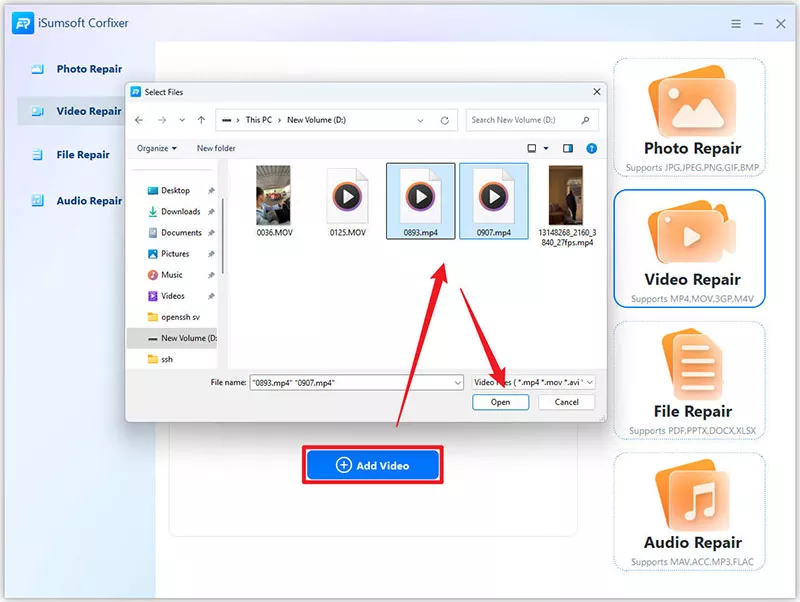800x602 pixels.
Task: Click the pin icon beside Music
Action: pyautogui.click(x=211, y=275)
